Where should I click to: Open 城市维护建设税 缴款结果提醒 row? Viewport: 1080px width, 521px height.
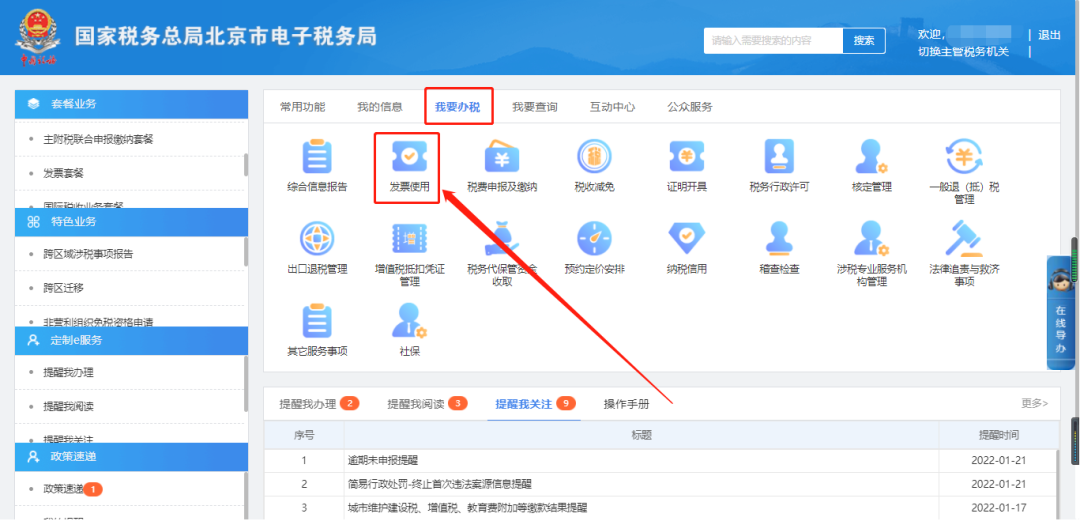tap(661, 507)
